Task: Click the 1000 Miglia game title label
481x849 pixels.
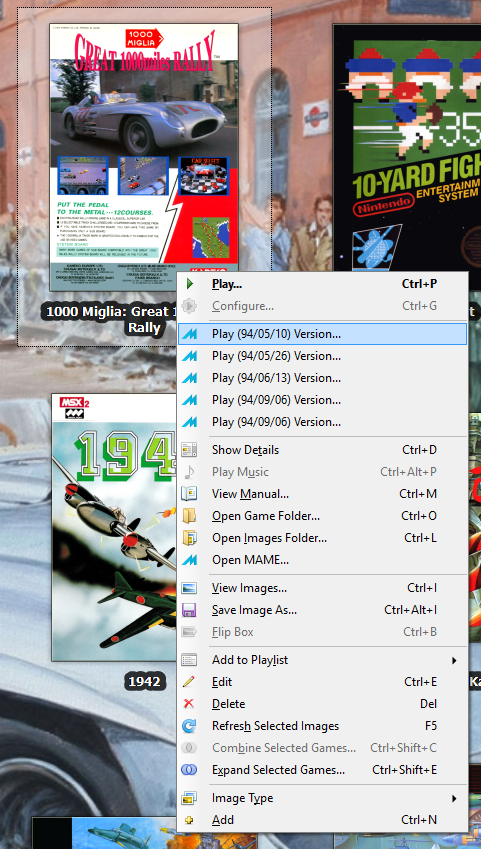Action: (x=110, y=319)
